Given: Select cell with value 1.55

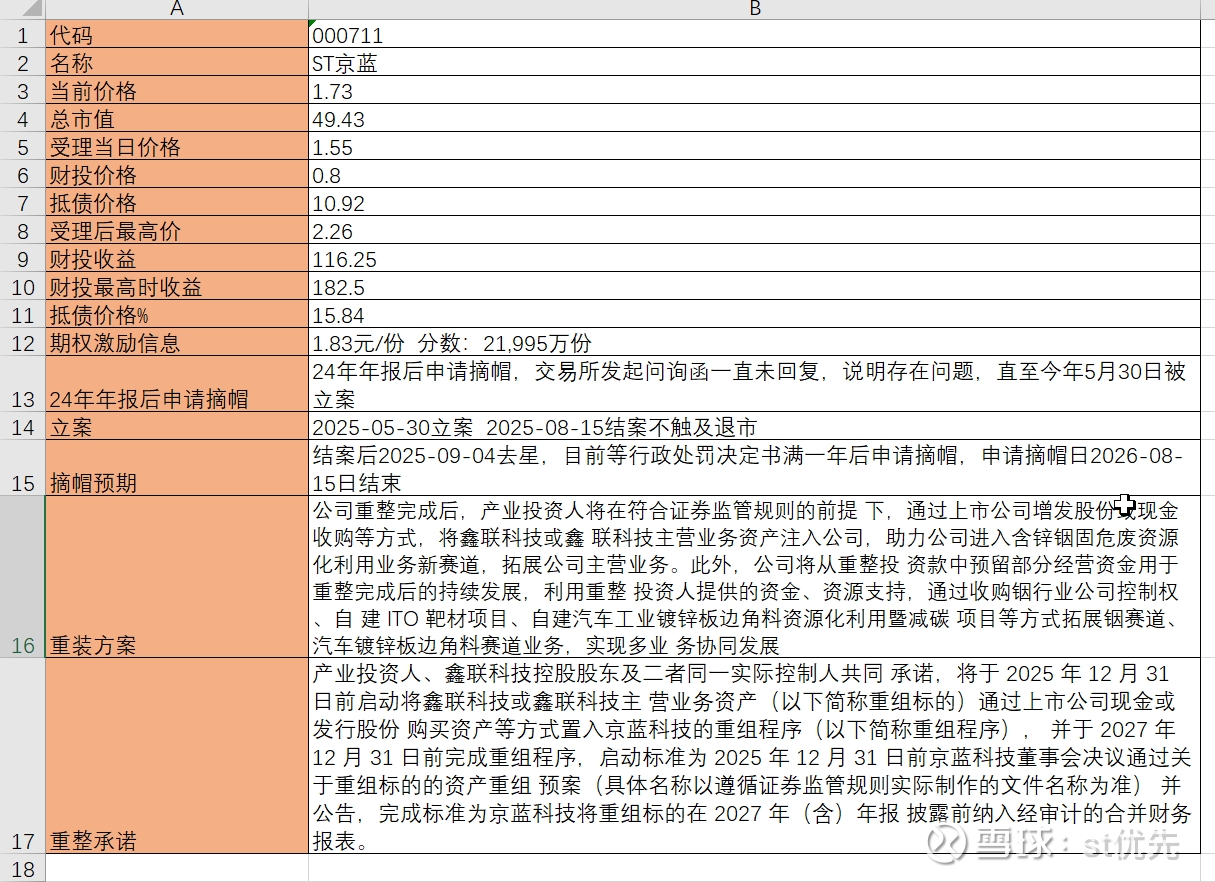Looking at the screenshot, I should (x=755, y=146).
